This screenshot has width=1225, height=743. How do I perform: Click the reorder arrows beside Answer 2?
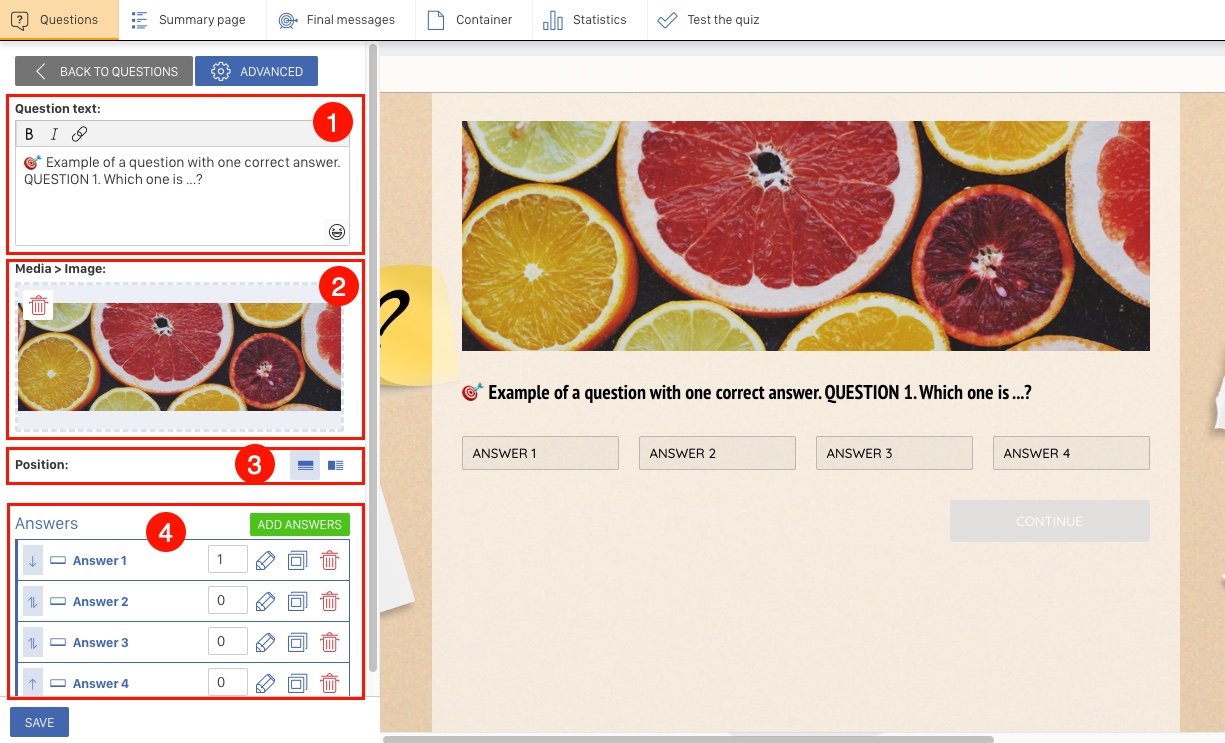[x=32, y=601]
